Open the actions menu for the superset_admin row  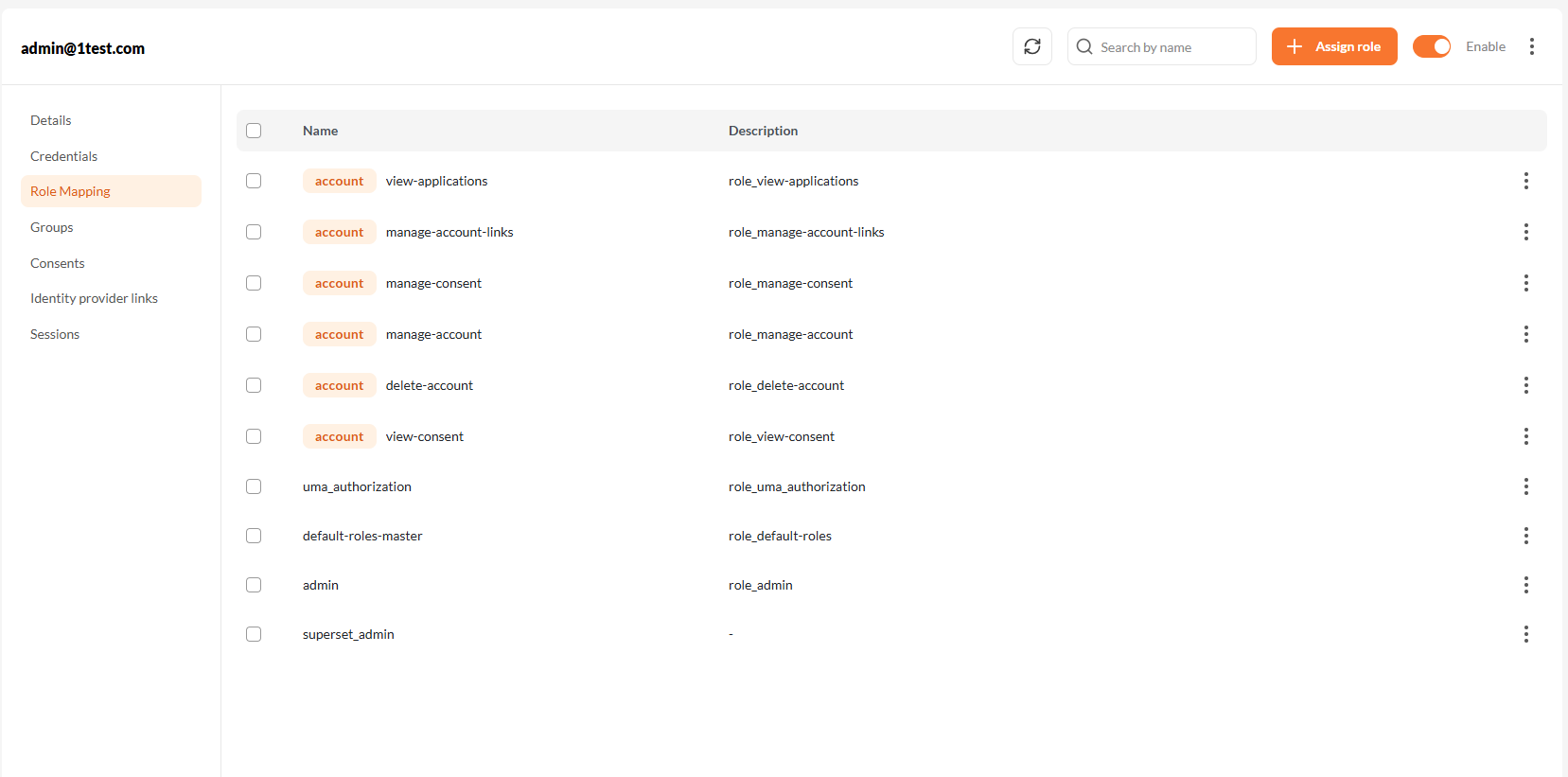1525,634
